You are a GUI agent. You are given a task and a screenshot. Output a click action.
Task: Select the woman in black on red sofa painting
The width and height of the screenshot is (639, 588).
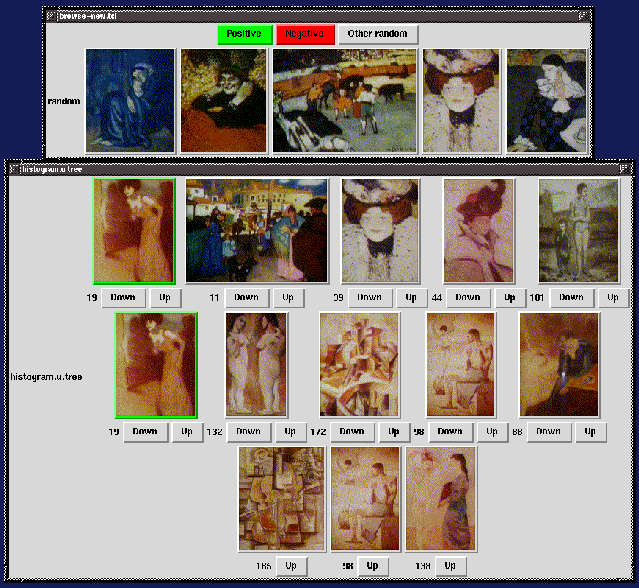coord(224,101)
